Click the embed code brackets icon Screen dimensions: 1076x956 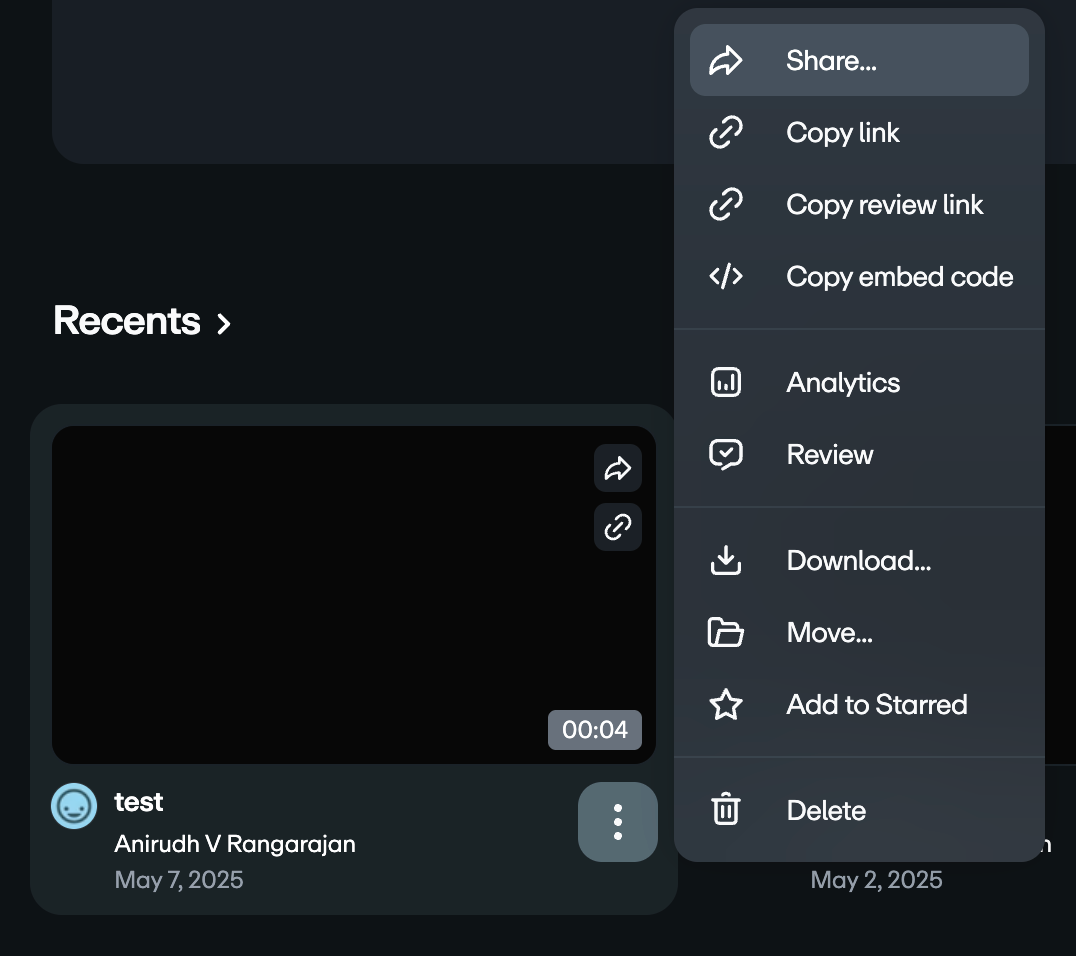point(725,277)
